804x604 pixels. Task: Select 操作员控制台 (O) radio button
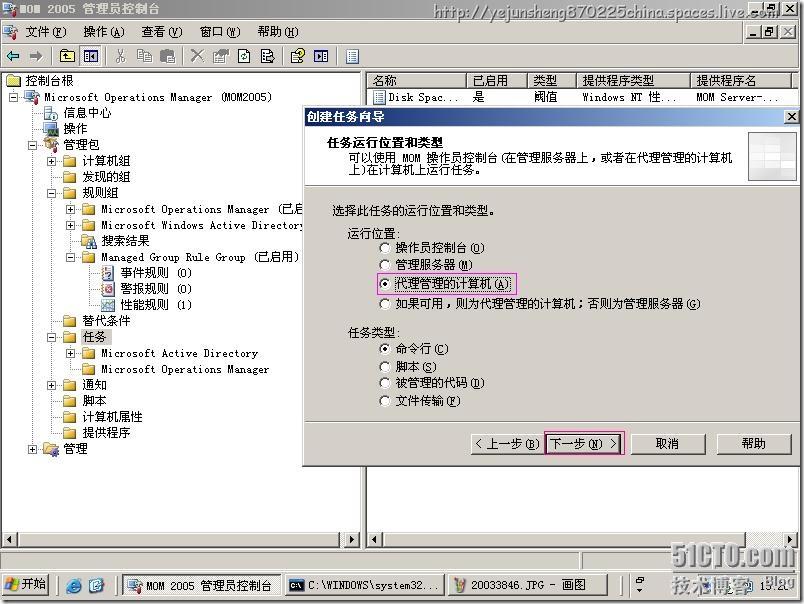[x=385, y=248]
